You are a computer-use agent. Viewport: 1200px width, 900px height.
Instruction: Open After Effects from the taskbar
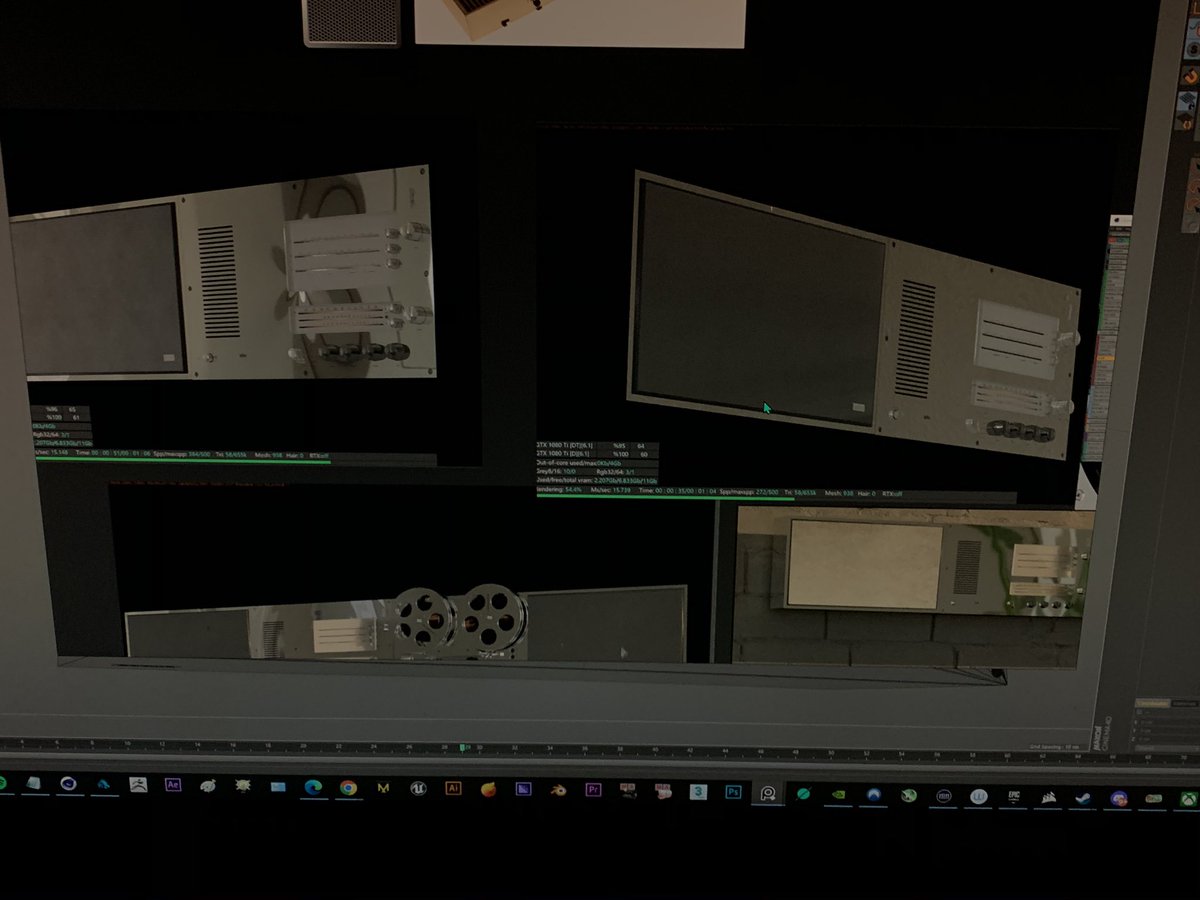[x=173, y=784]
